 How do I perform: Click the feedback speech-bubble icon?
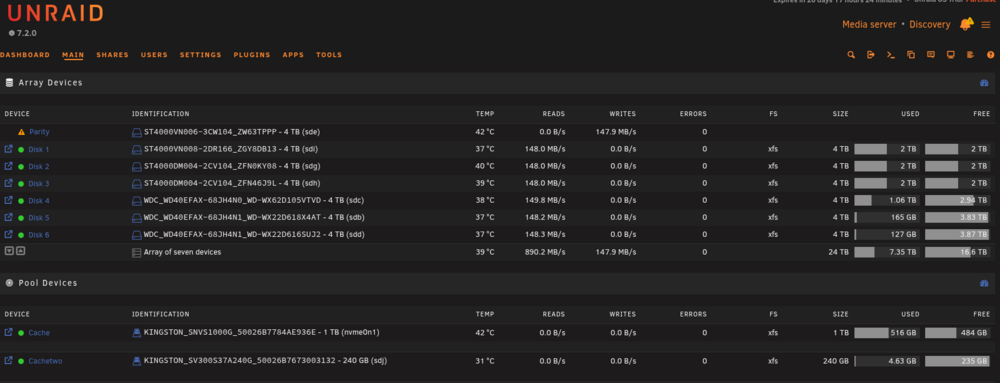(930, 55)
